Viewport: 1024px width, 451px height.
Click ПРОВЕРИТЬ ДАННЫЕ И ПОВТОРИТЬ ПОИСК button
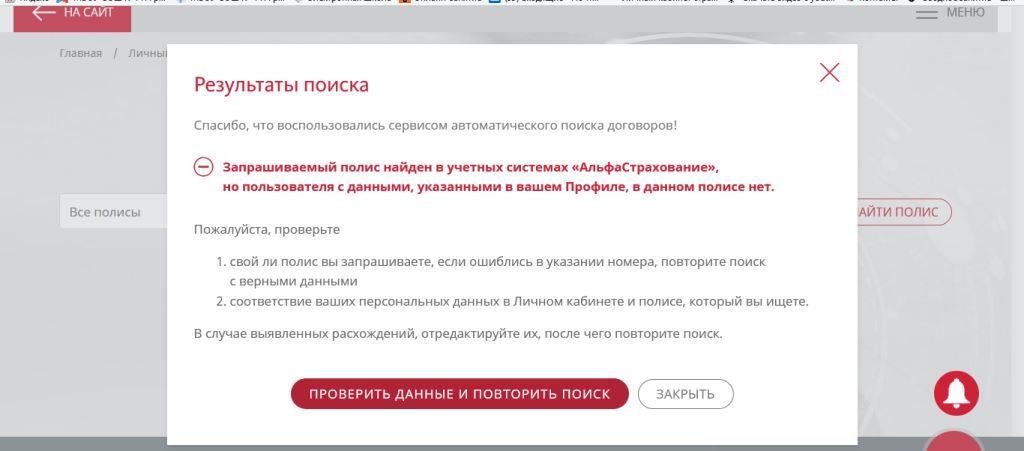[459, 394]
